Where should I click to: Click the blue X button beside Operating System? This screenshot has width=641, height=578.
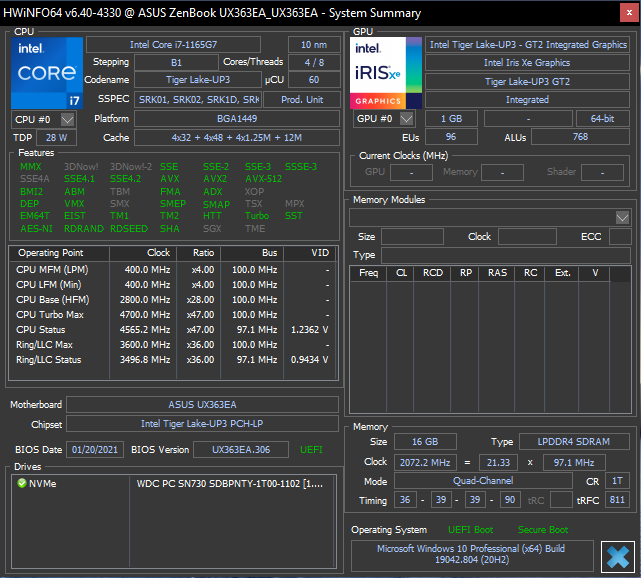[x=617, y=556]
